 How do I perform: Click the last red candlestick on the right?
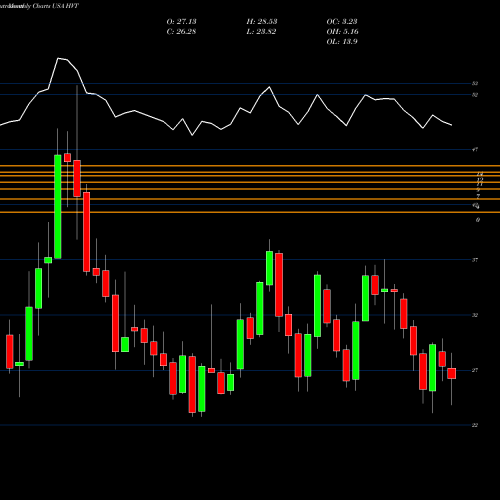coord(452,373)
